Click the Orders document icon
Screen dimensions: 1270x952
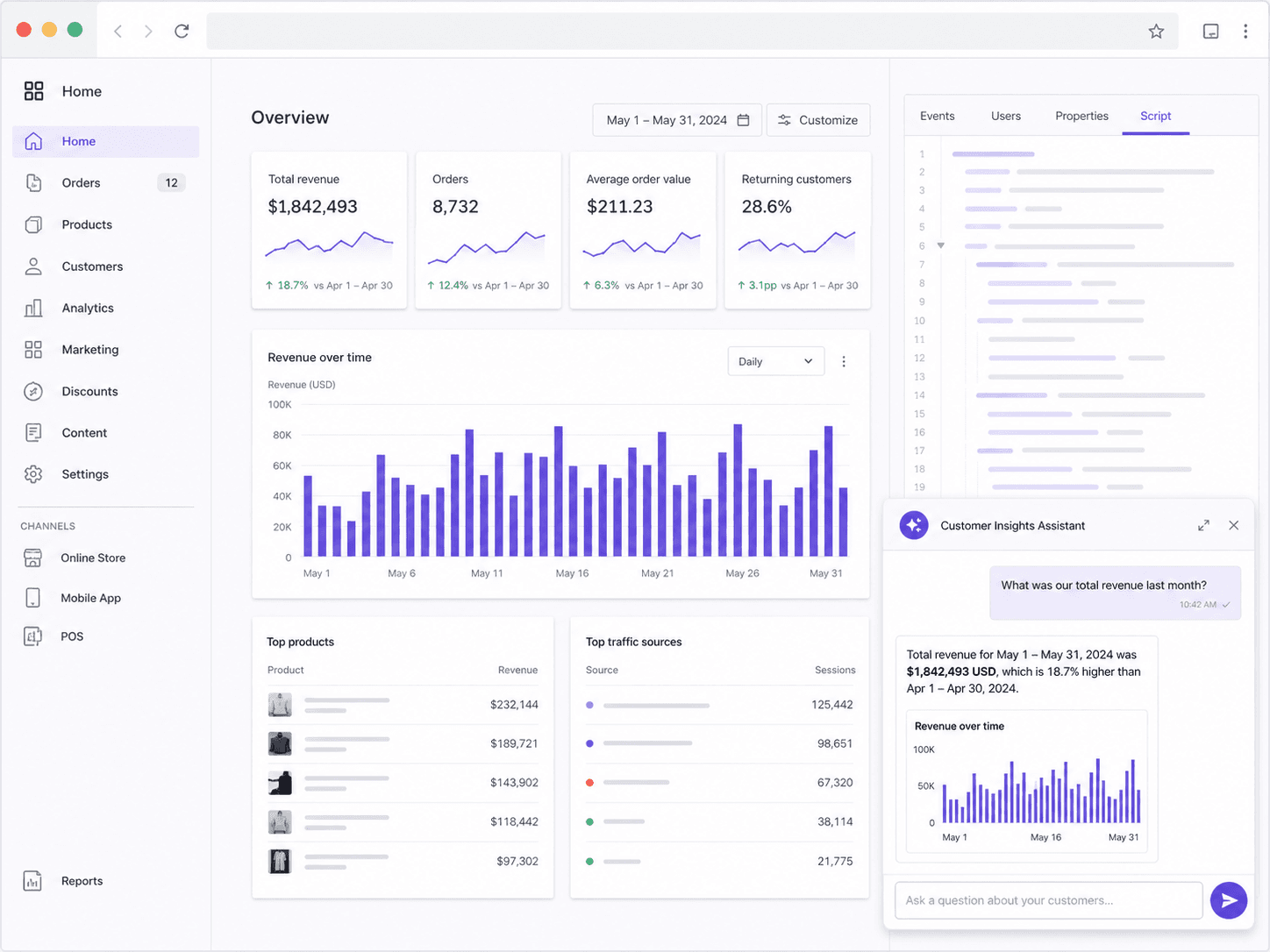(x=33, y=182)
